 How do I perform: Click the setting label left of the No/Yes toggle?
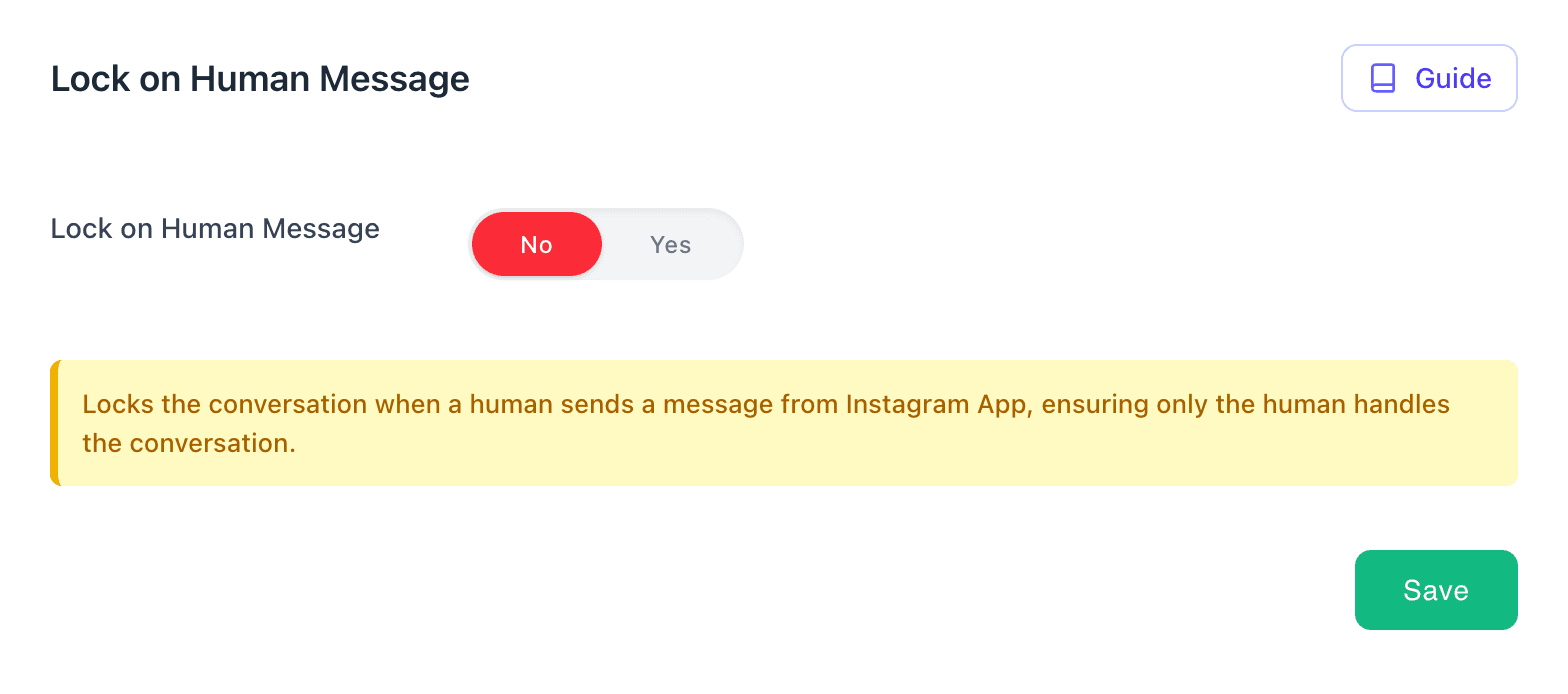click(x=215, y=229)
